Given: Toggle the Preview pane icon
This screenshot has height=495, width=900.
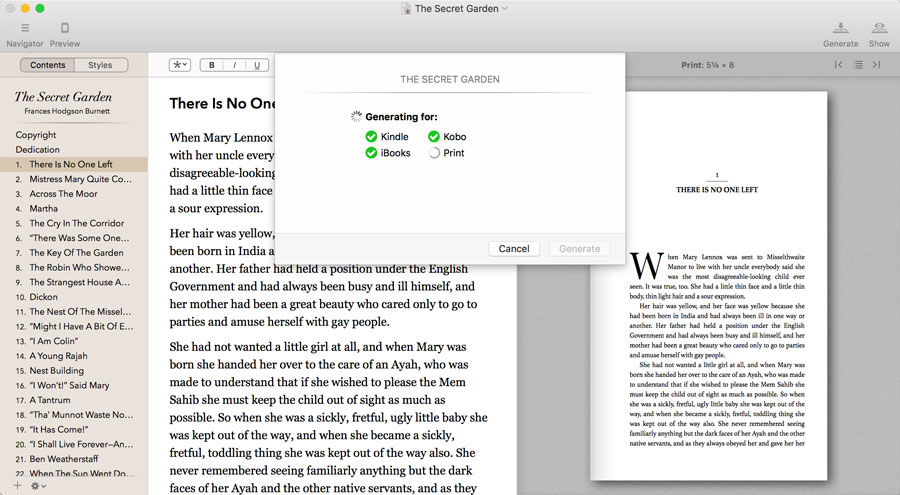Looking at the screenshot, I should [65, 28].
